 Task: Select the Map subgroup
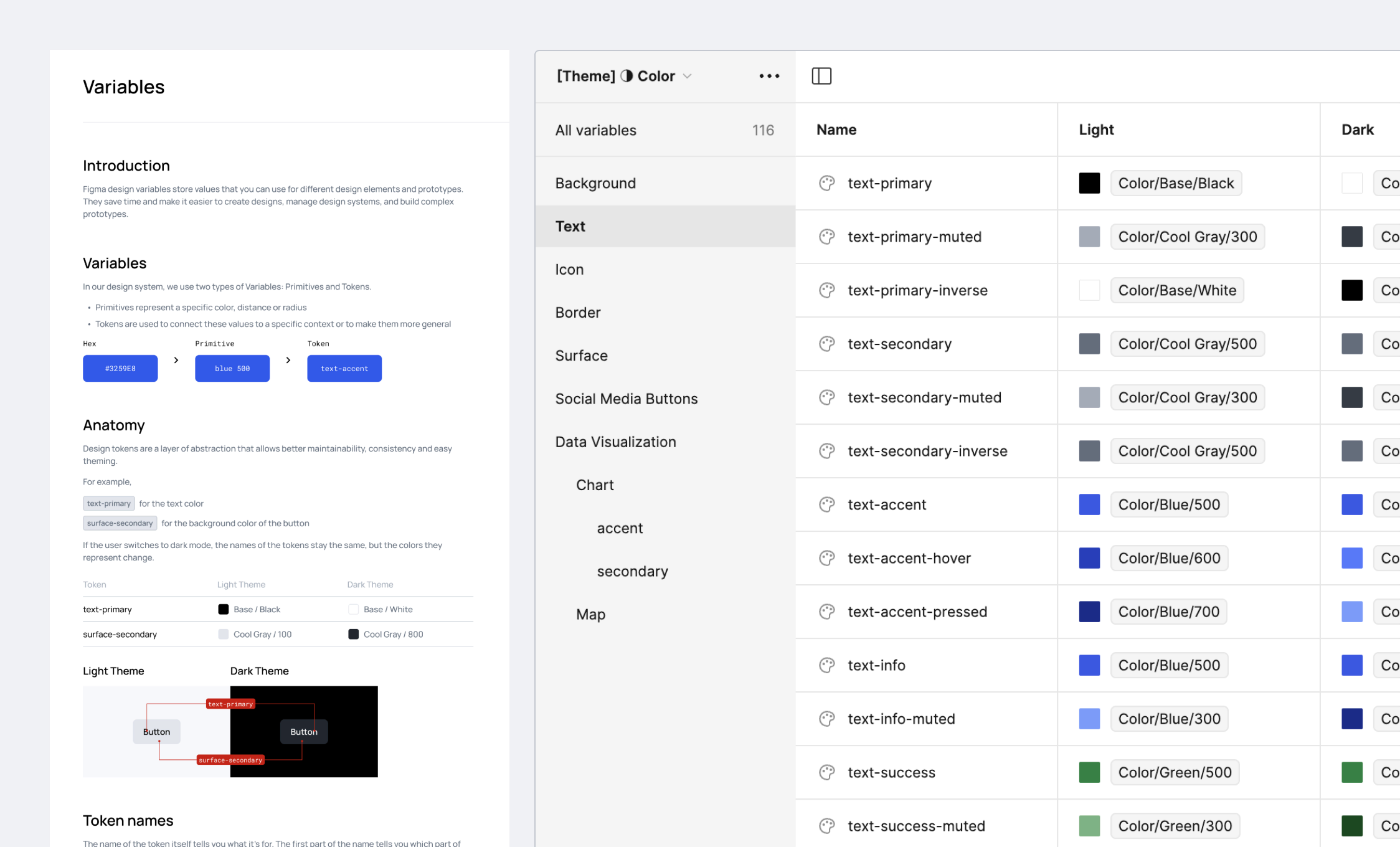(665, 614)
